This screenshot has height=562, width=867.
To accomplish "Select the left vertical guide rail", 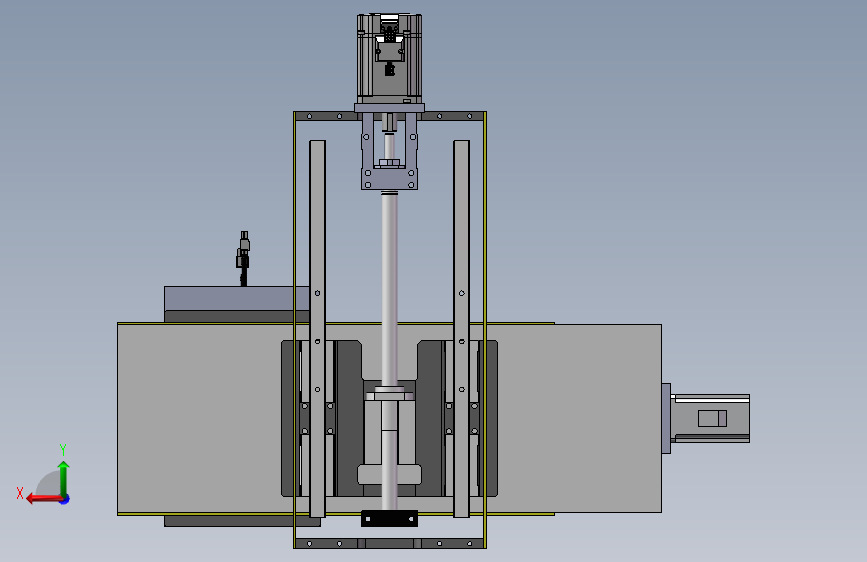I will click(x=317, y=329).
